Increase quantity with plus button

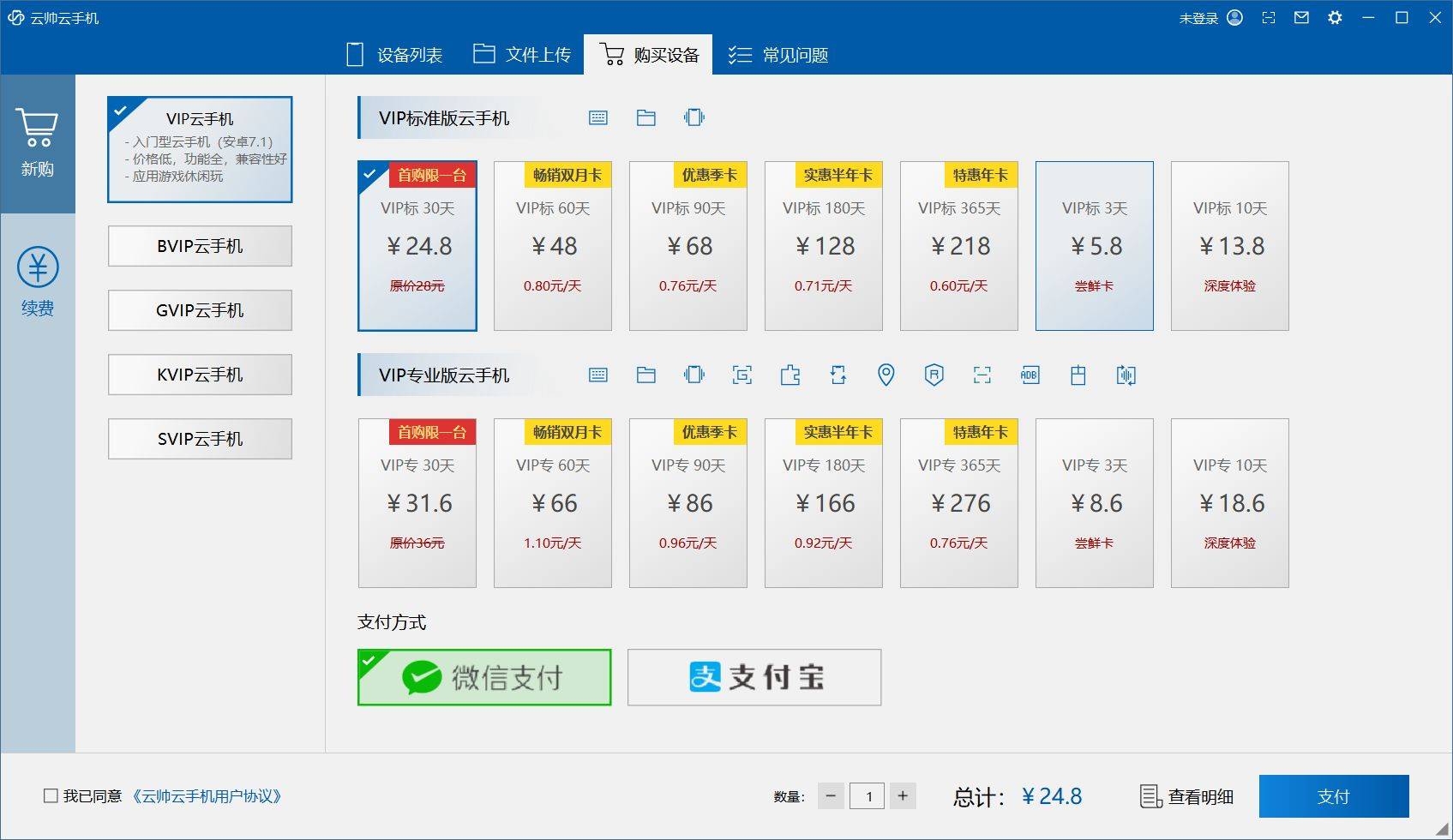coord(903,796)
